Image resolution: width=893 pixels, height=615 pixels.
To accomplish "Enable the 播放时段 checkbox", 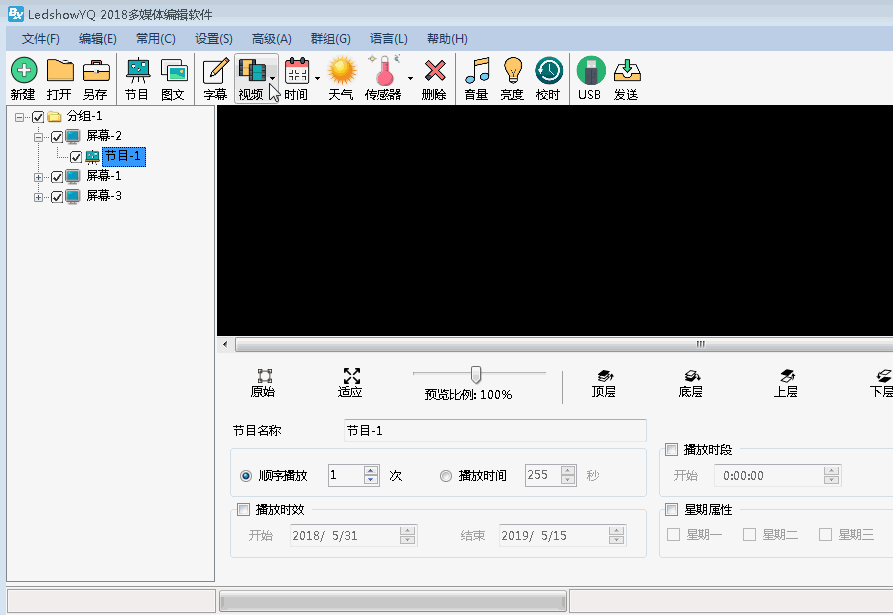I will [670, 449].
